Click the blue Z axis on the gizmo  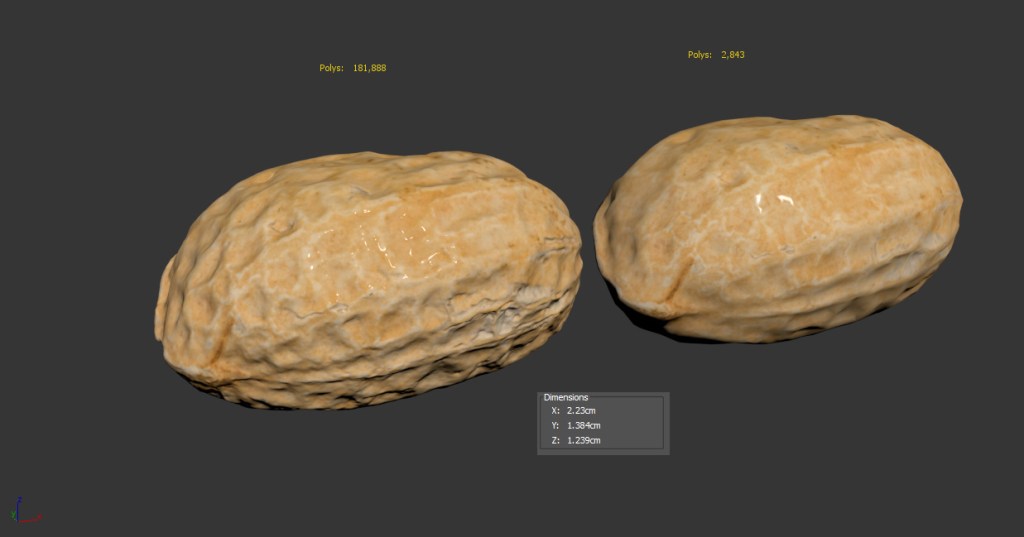tap(18, 502)
